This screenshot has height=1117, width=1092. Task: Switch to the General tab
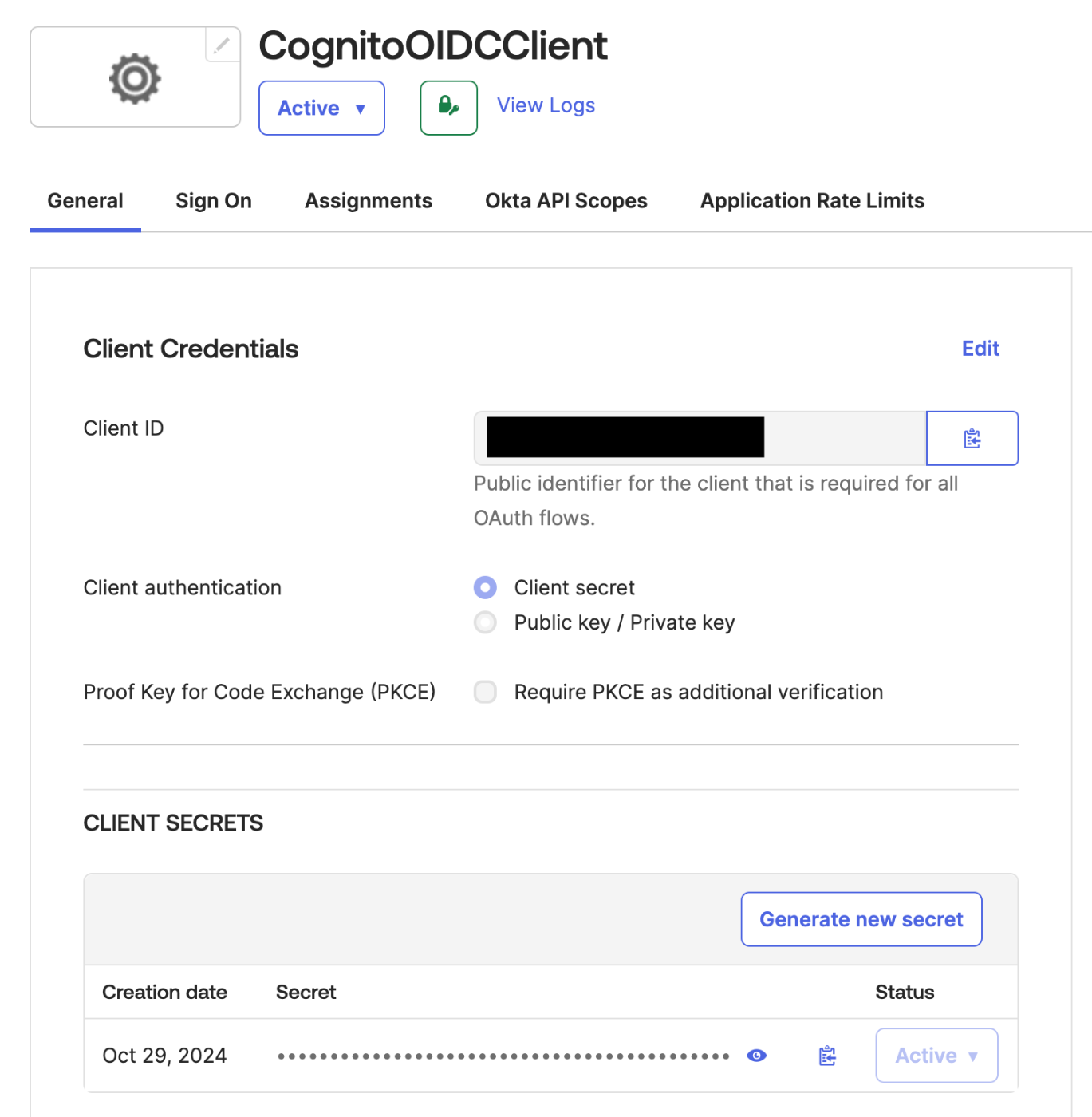tap(85, 201)
